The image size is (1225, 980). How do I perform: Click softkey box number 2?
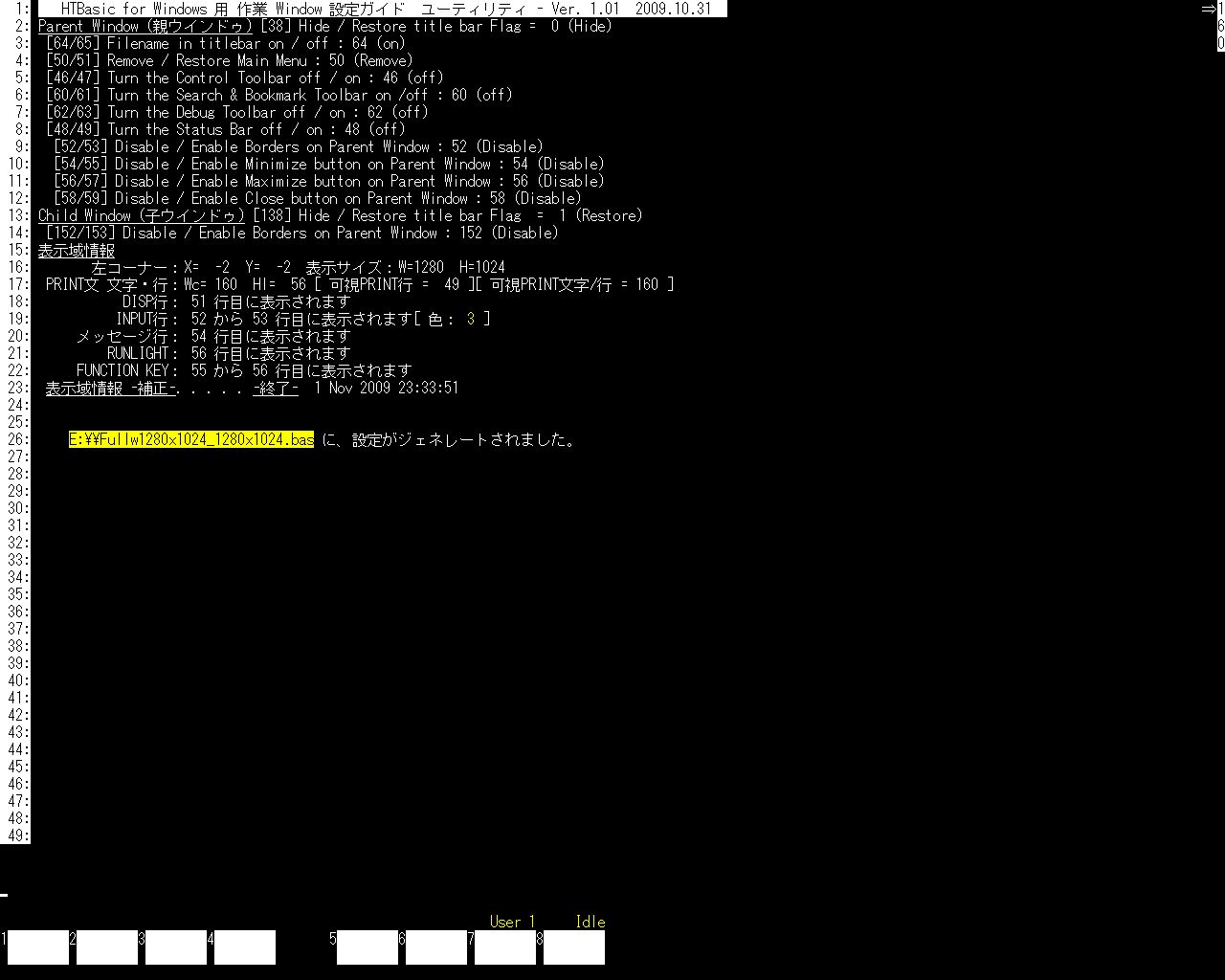[x=107, y=947]
